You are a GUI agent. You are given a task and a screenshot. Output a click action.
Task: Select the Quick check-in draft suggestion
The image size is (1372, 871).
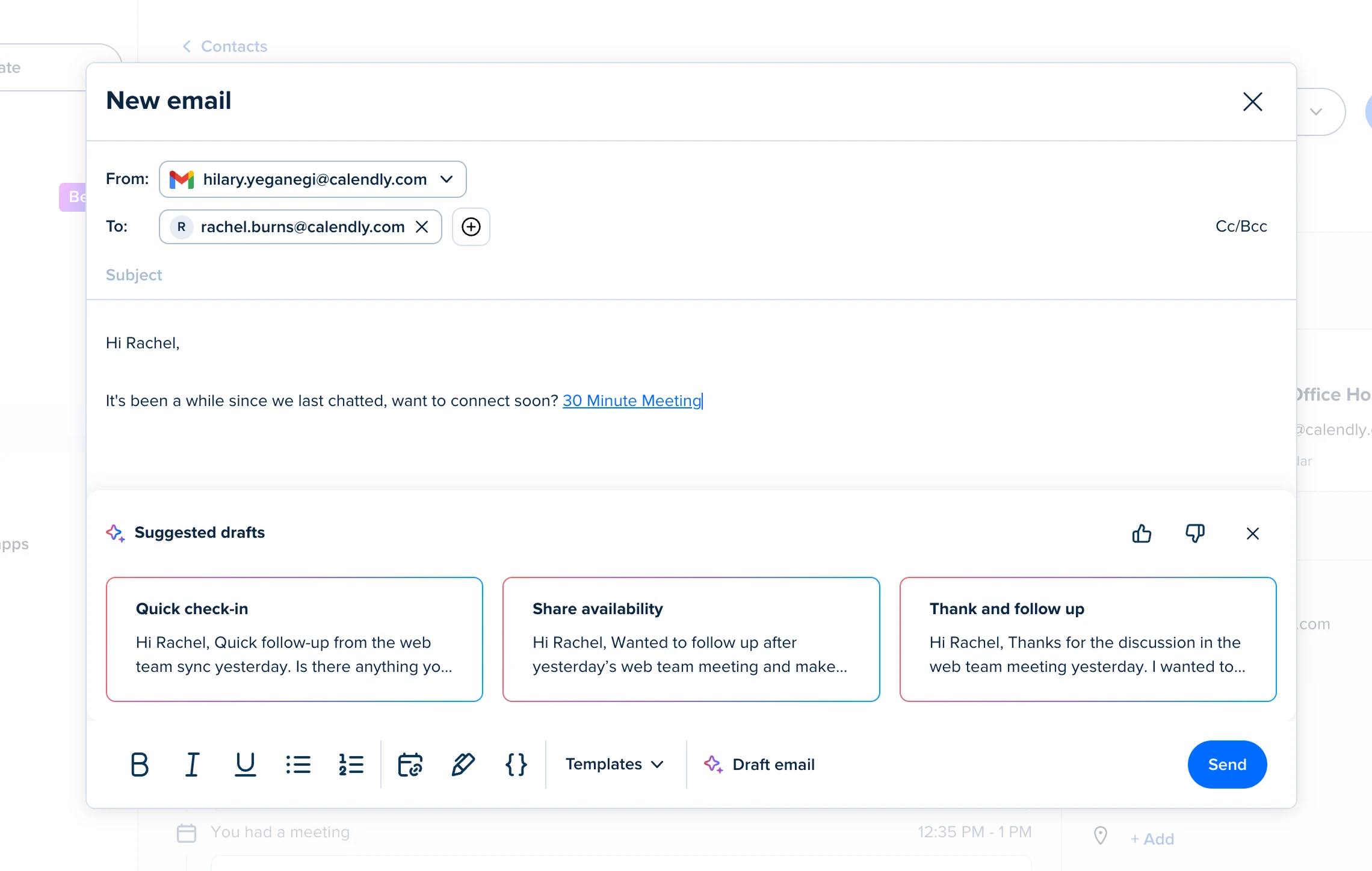click(294, 639)
